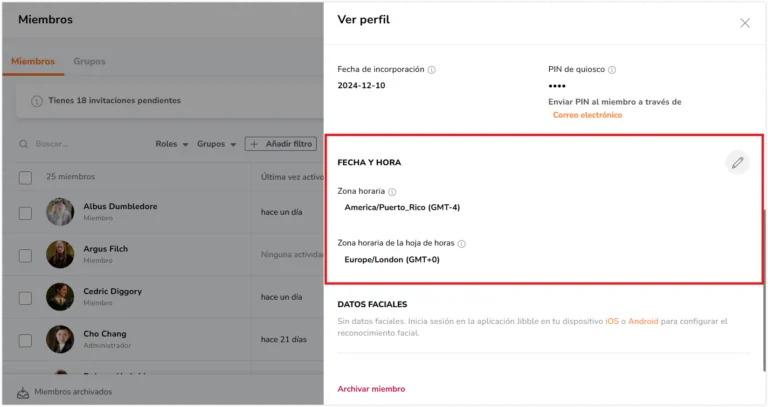Open Albus Dumbledore's avatar
Screen dimensions: 768x407
point(60,212)
